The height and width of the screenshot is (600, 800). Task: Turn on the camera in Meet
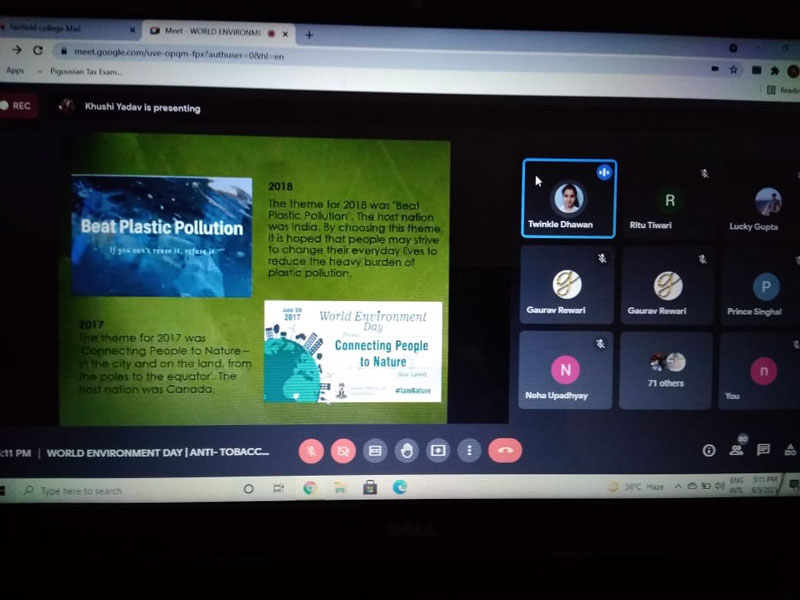[x=342, y=451]
